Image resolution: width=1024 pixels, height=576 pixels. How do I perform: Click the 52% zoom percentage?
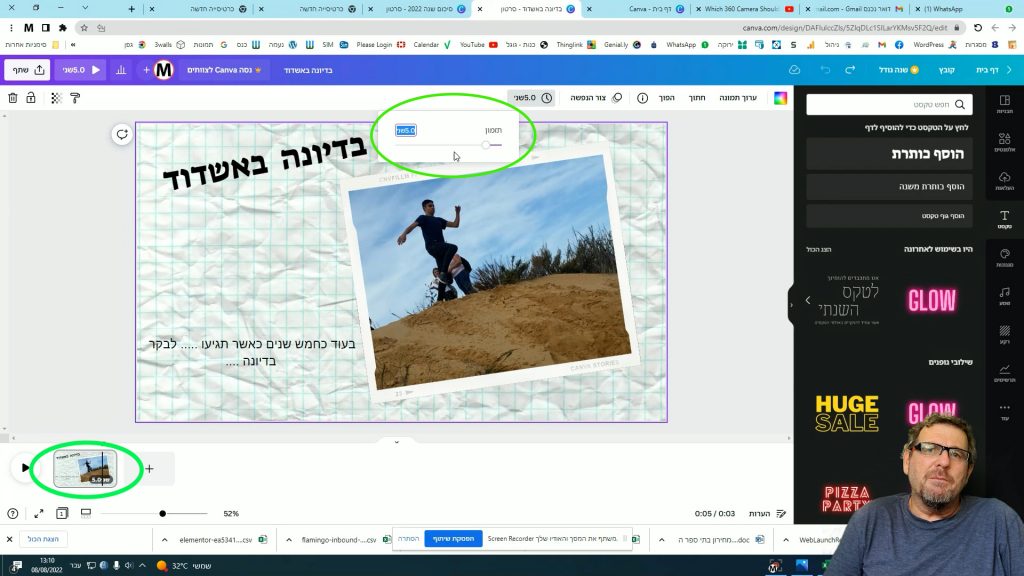click(x=231, y=513)
